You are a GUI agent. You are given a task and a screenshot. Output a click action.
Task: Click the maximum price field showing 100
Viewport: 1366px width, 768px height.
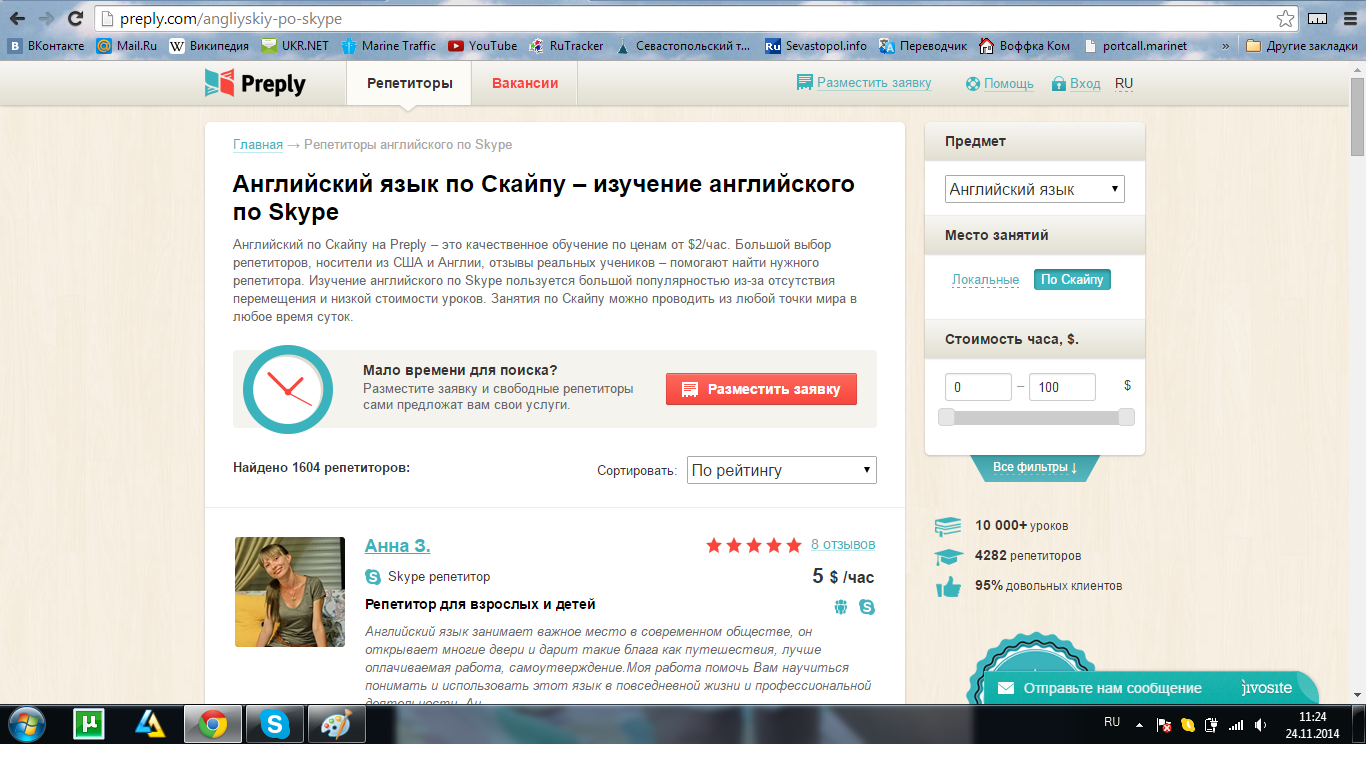click(x=1062, y=387)
